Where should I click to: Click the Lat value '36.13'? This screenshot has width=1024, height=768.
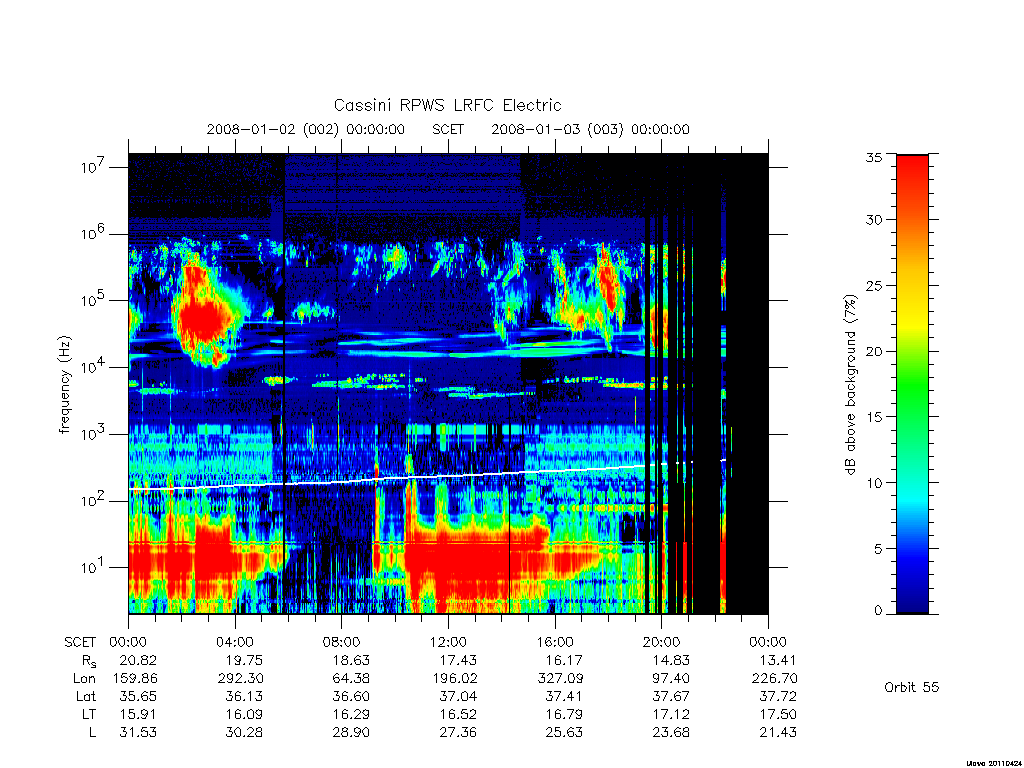244,696
